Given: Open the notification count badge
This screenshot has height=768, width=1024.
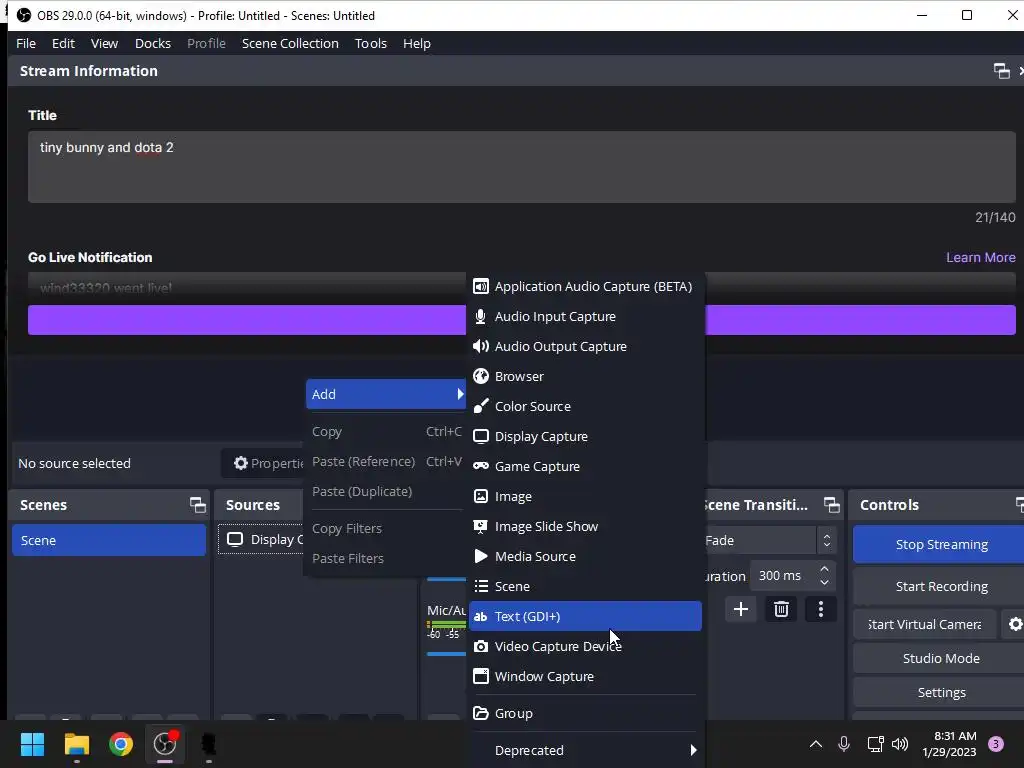Looking at the screenshot, I should pos(996,744).
